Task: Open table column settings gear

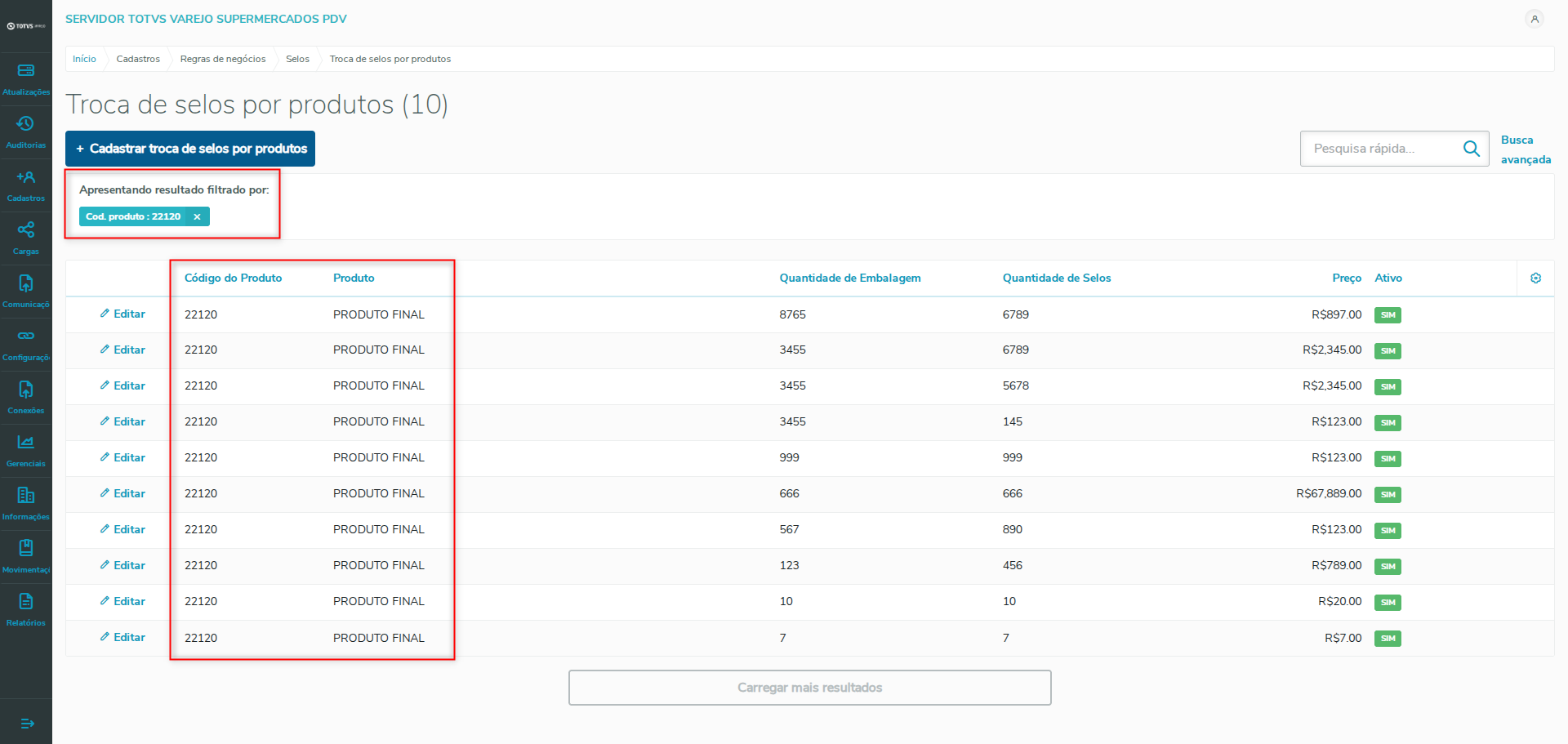Action: coord(1535,278)
